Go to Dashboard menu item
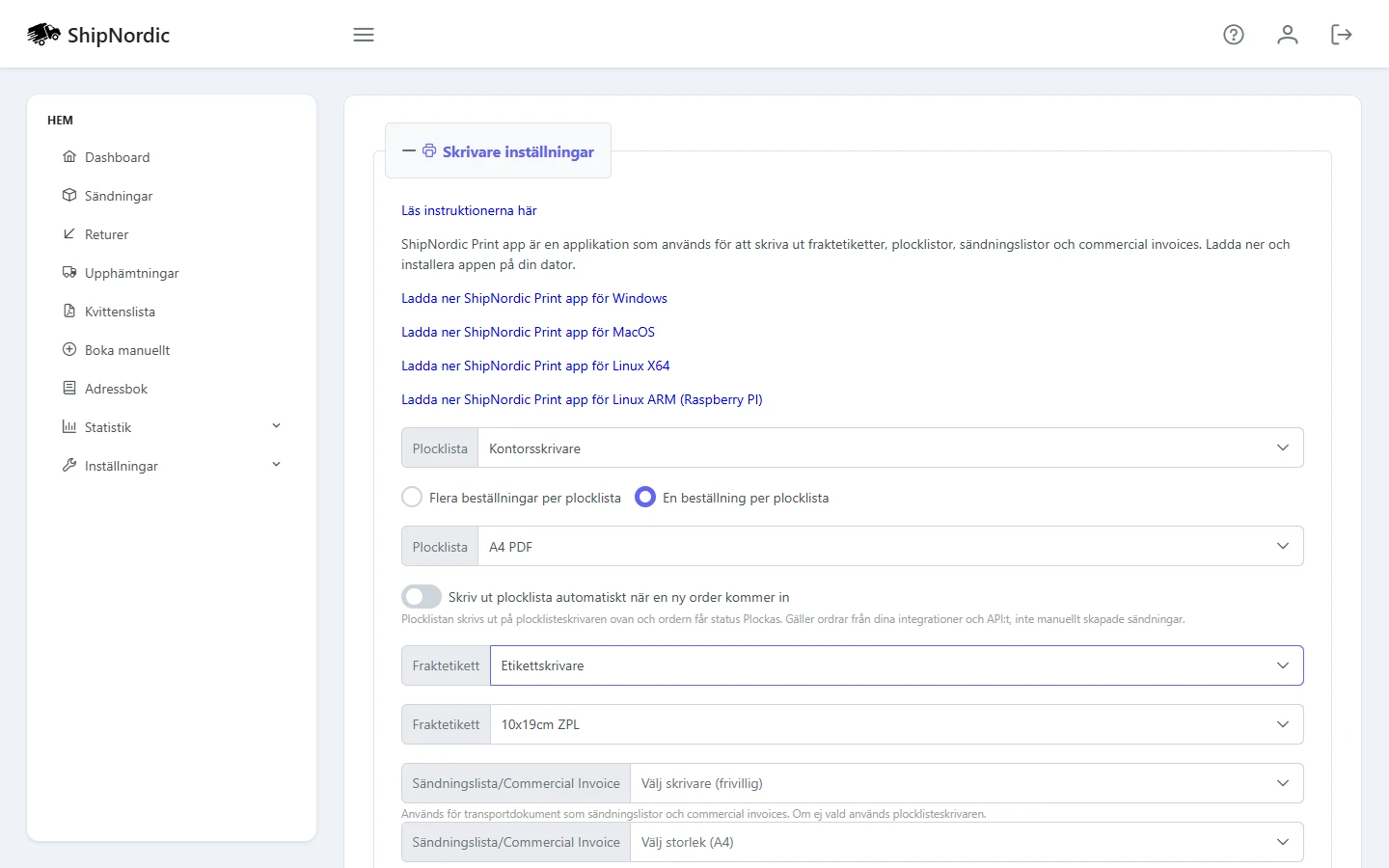This screenshot has height=868, width=1389. coord(172,157)
